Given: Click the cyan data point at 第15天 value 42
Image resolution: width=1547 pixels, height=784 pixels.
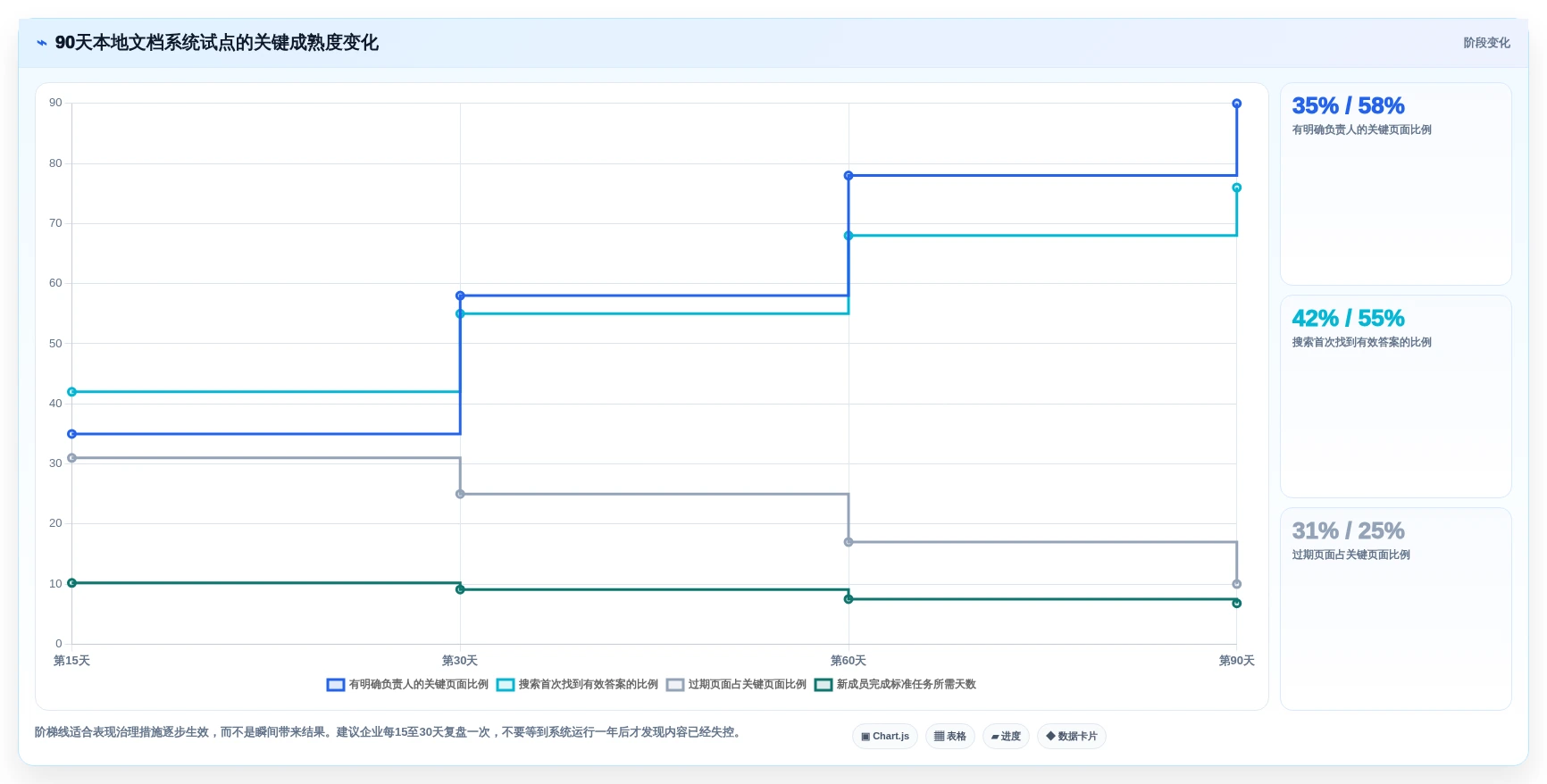Looking at the screenshot, I should [x=72, y=392].
